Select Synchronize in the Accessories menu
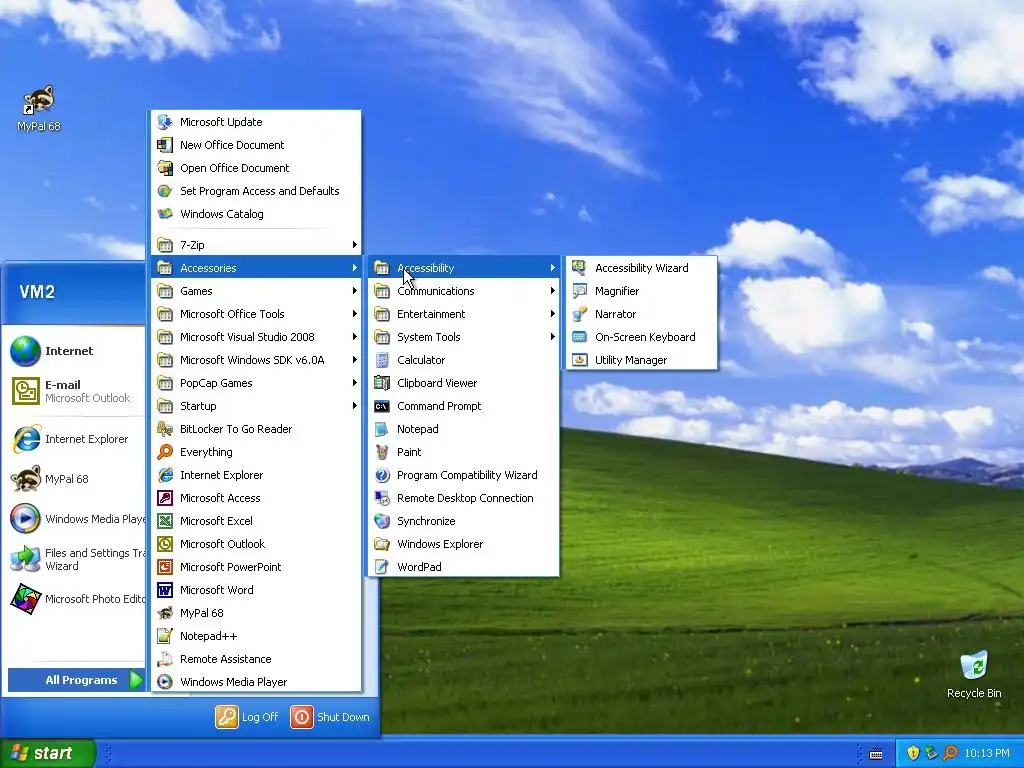The image size is (1024, 768). tap(463, 520)
